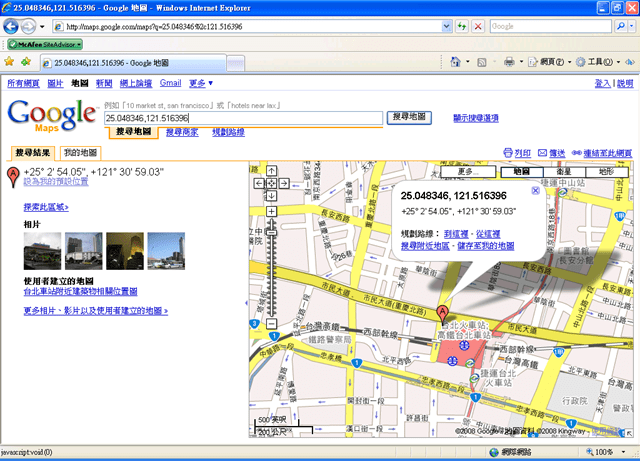640x461 pixels.
Task: Open the third dark photo thumbnail
Action: [125, 251]
